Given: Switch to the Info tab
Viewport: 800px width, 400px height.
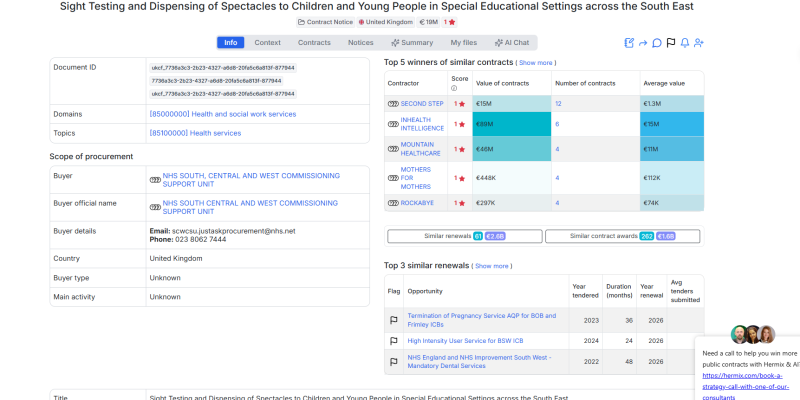Looking at the screenshot, I should (231, 43).
